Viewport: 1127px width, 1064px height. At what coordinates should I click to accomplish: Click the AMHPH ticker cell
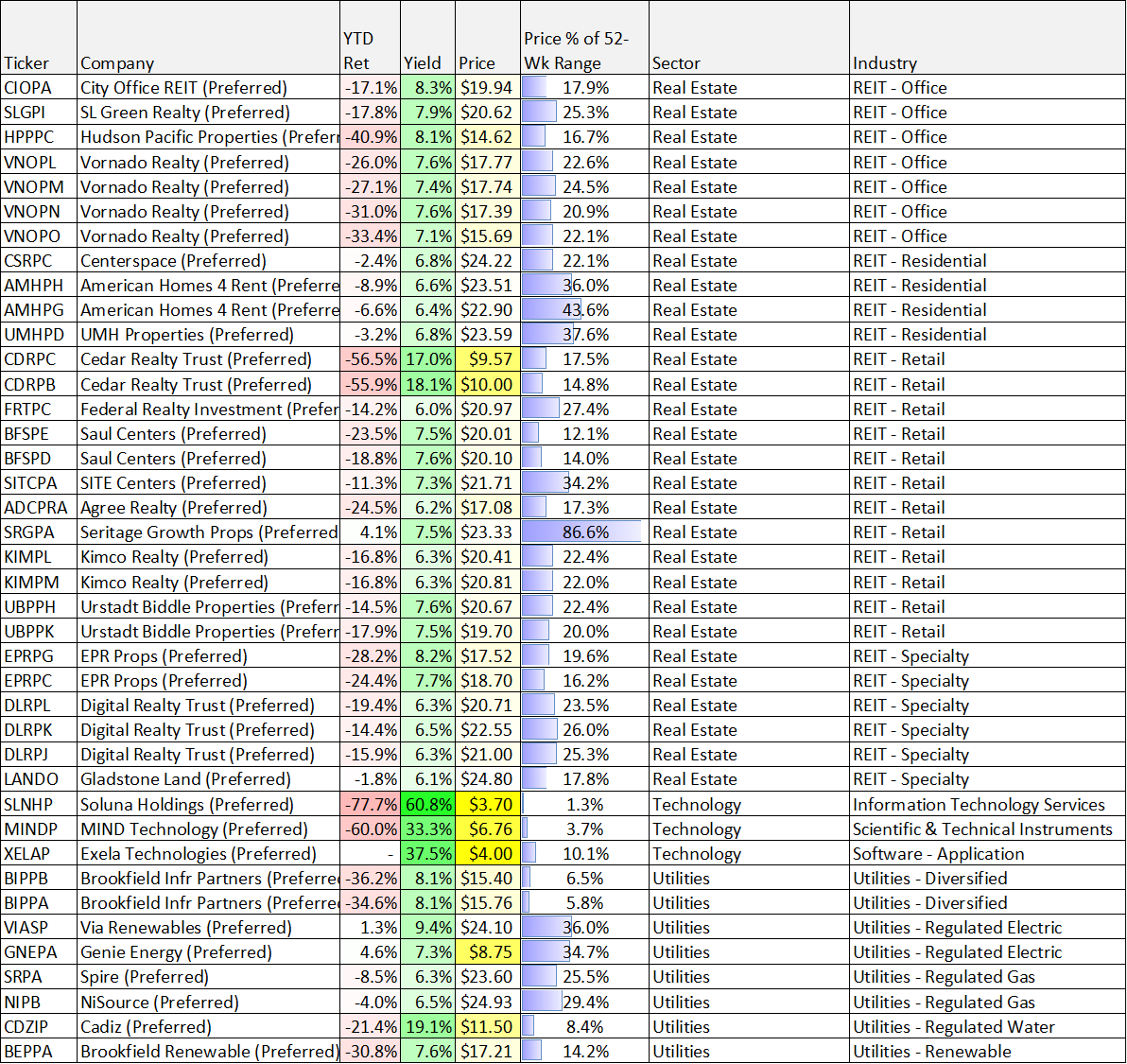coord(39,286)
